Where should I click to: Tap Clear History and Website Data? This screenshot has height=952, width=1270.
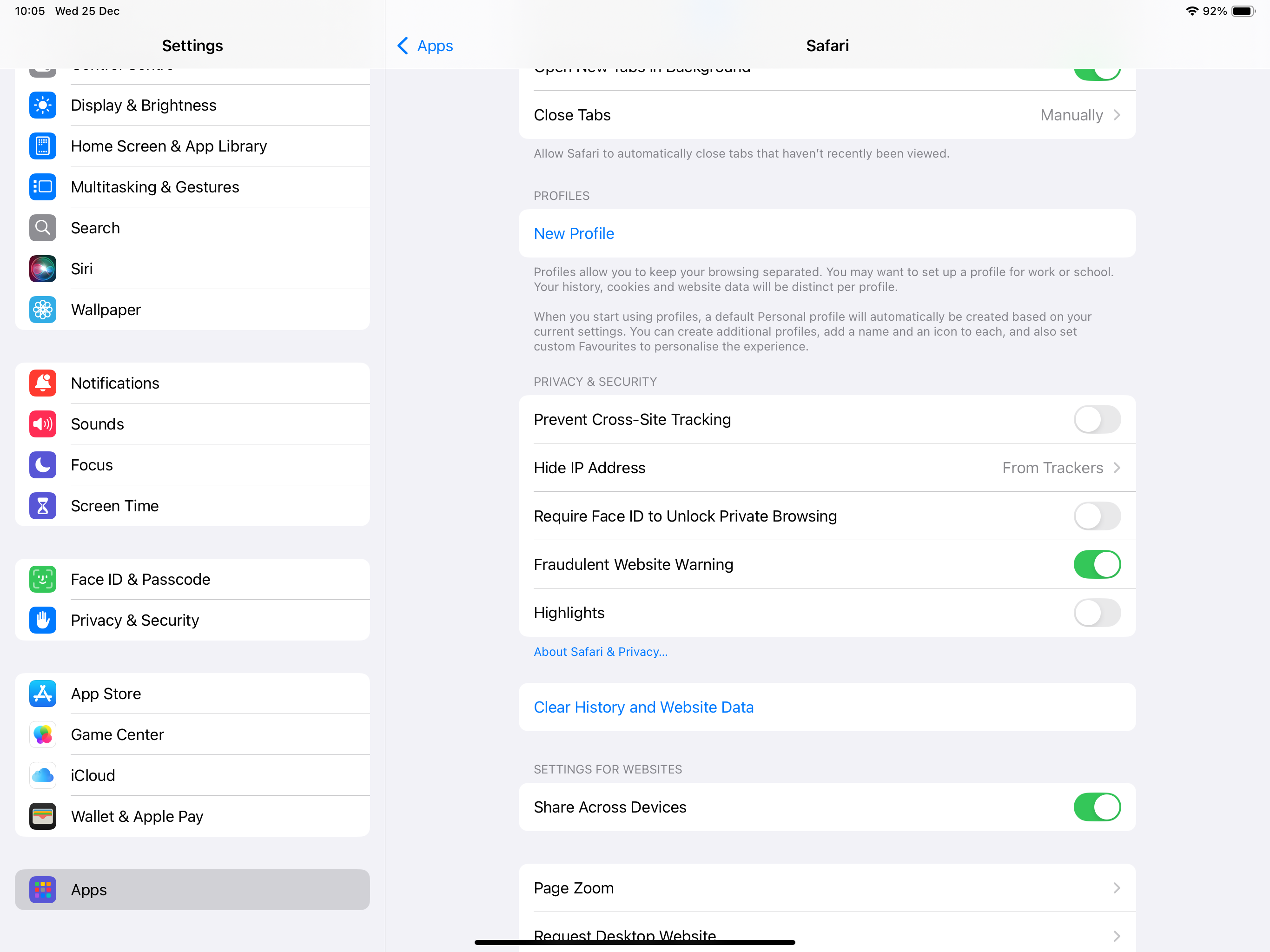[827, 707]
